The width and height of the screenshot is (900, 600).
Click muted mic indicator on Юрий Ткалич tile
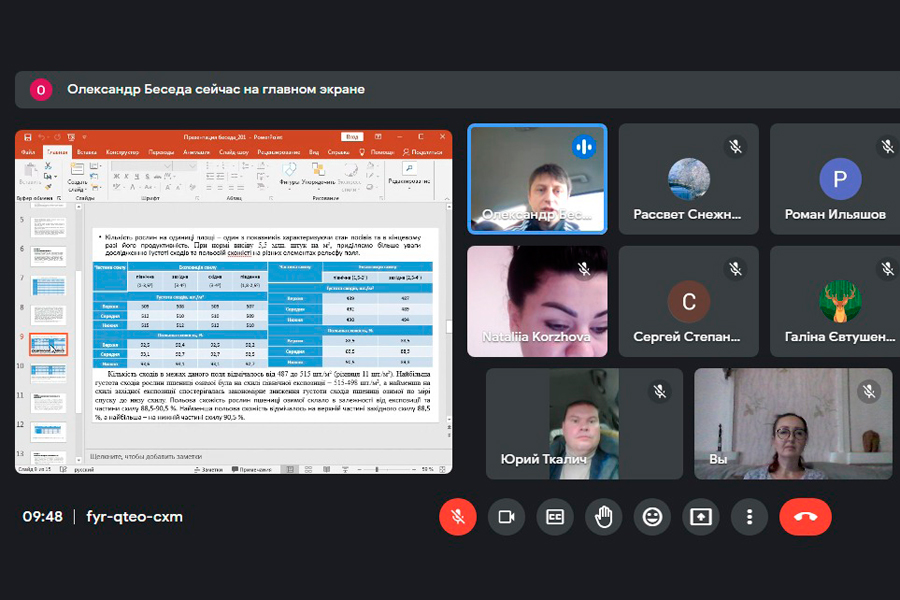pyautogui.click(x=660, y=392)
